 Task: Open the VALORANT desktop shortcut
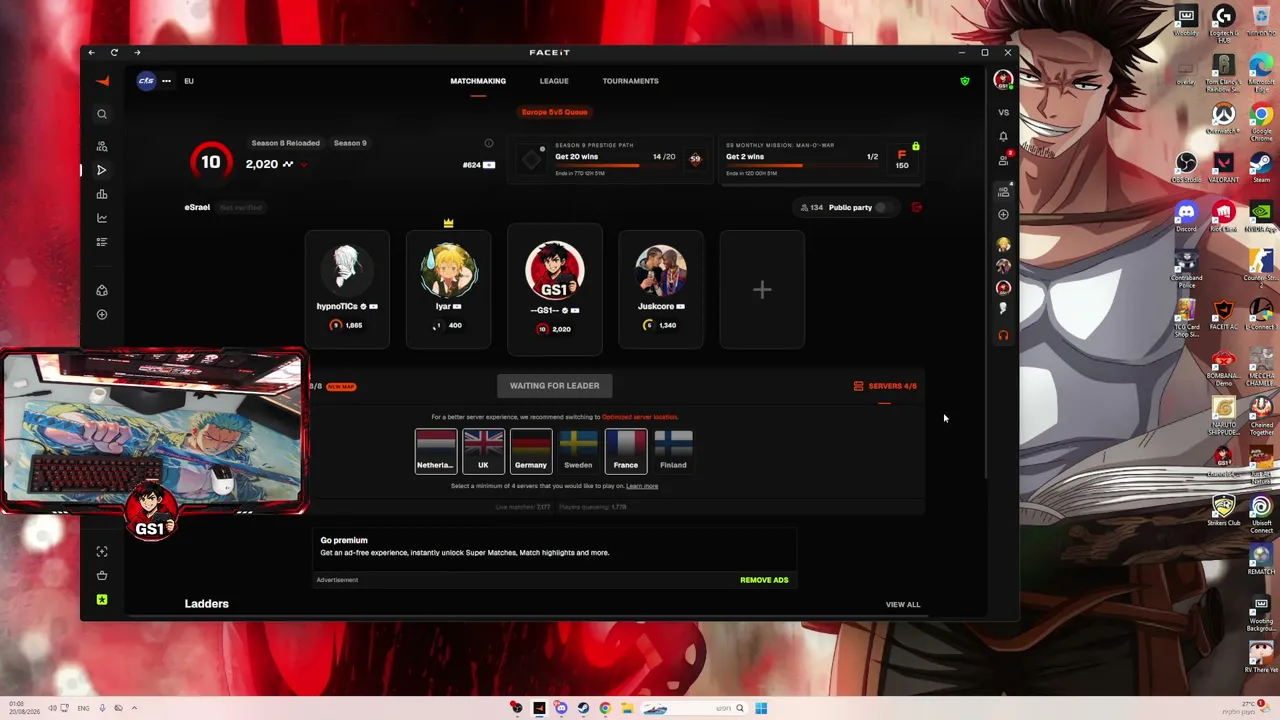1223,167
